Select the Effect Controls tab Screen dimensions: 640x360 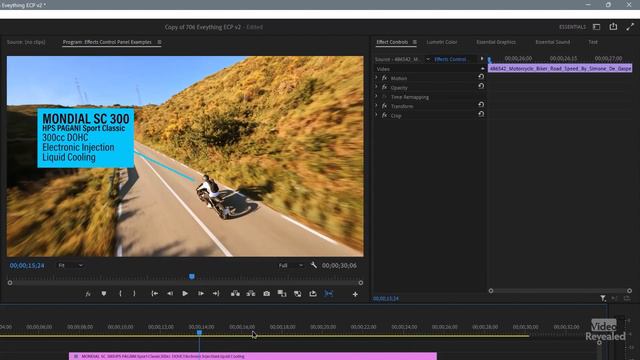click(392, 42)
